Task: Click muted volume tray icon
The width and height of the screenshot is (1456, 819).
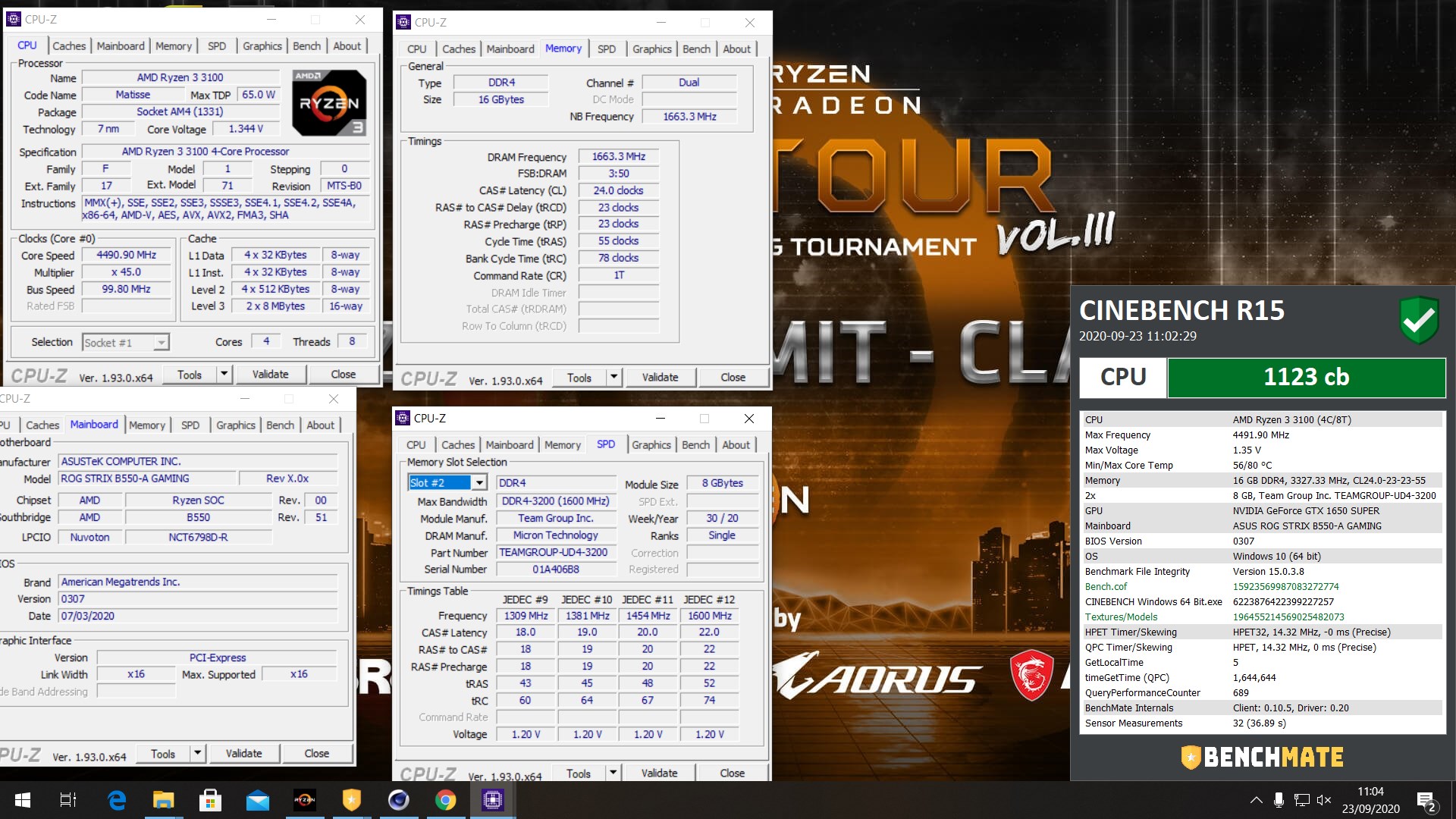Action: click(1324, 800)
